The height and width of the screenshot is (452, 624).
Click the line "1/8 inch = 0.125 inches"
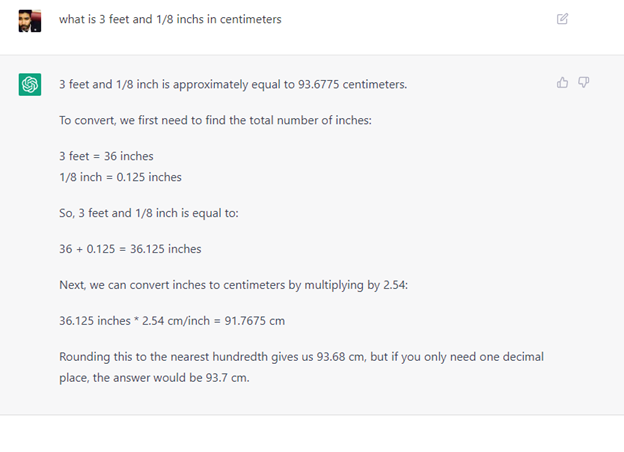tap(121, 177)
